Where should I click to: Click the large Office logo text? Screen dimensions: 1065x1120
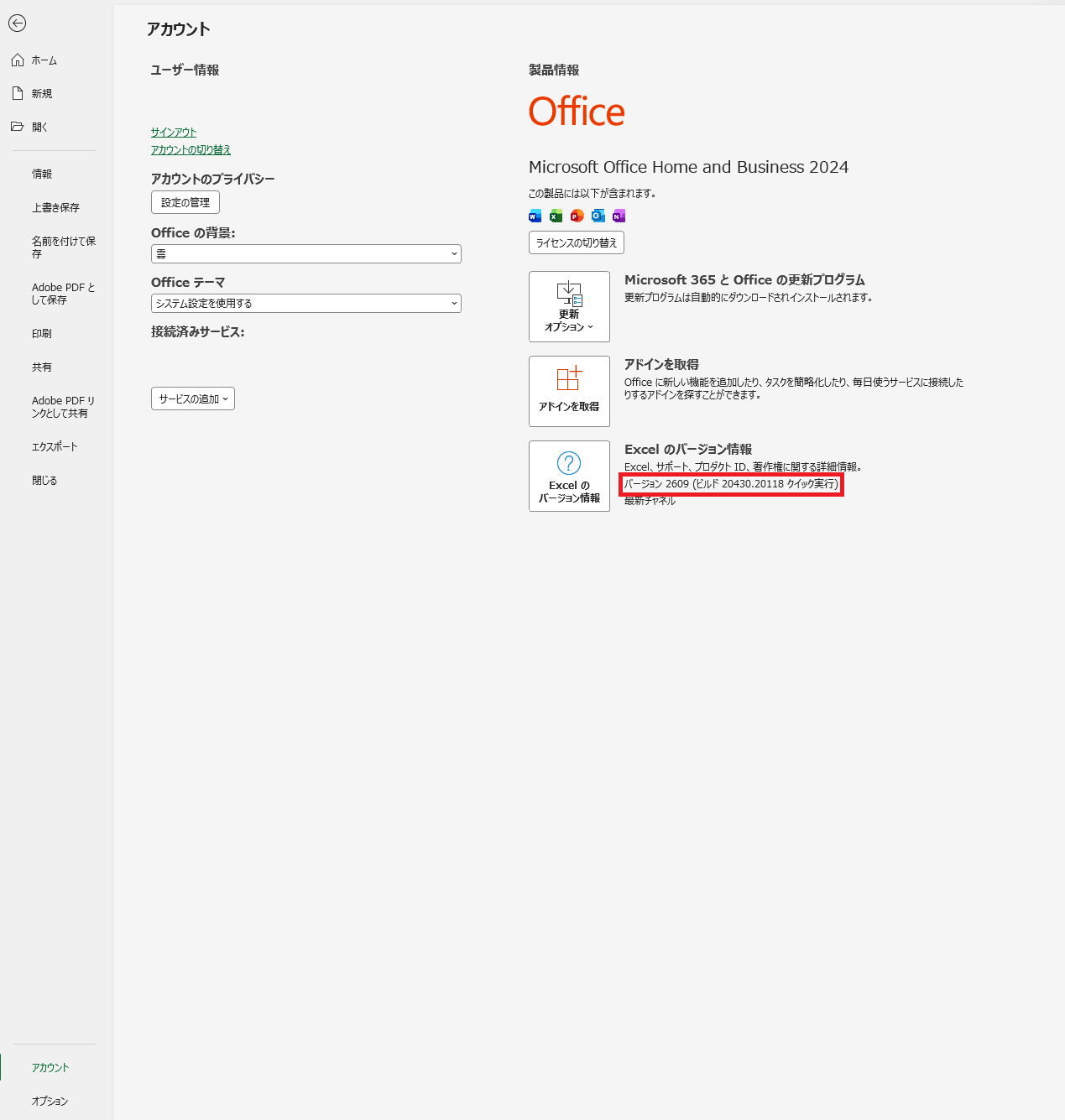pos(577,112)
